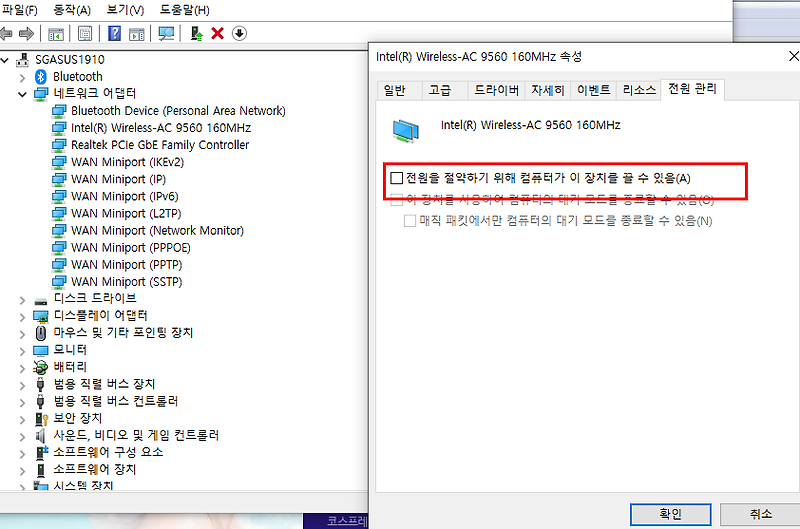Switch to the 리소스 tab
Image resolution: width=800 pixels, height=529 pixels.
pos(639,90)
